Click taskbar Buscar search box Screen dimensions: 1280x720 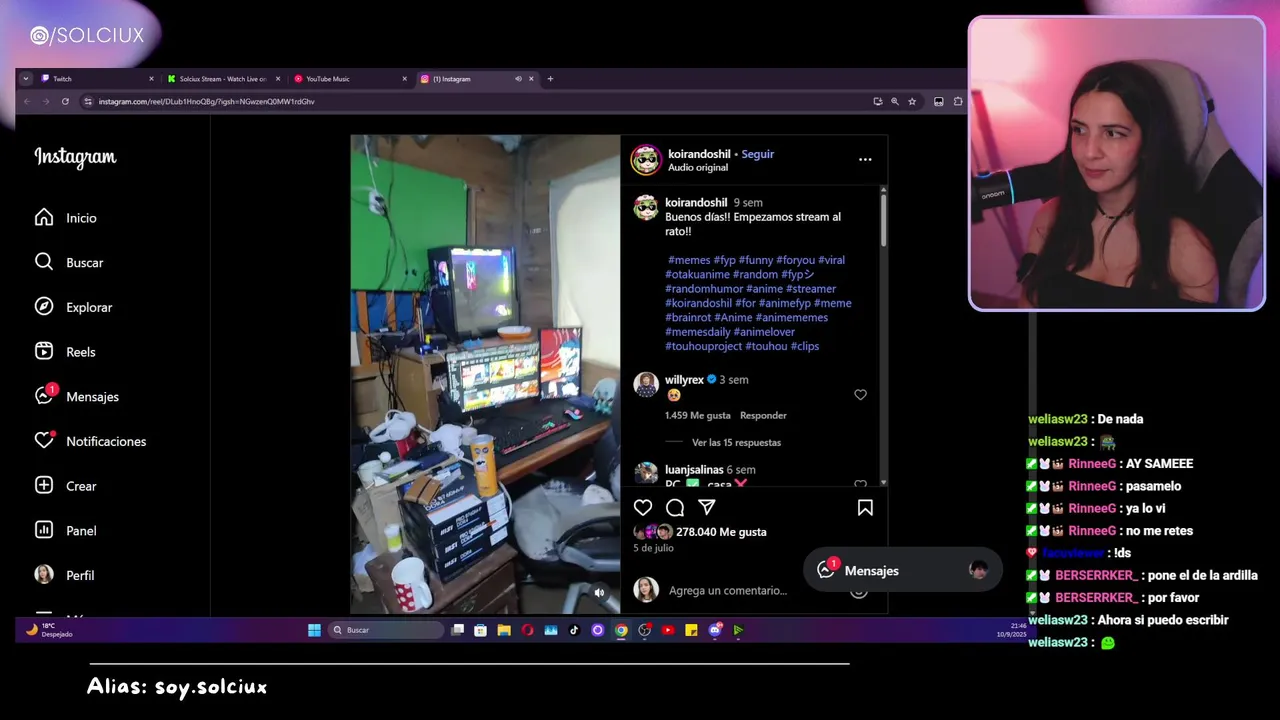coord(387,630)
